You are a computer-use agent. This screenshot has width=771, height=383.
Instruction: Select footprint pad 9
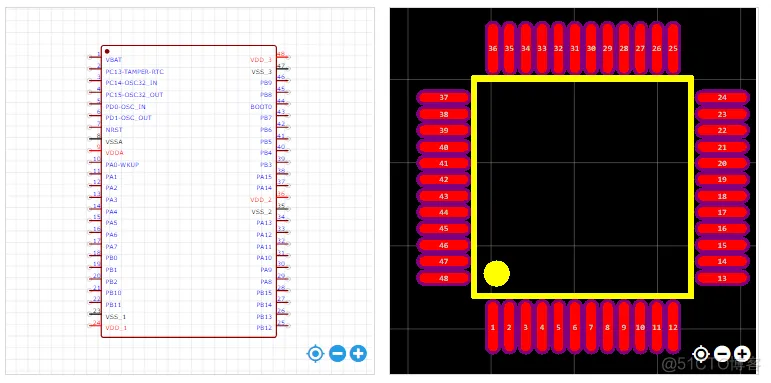click(623, 327)
